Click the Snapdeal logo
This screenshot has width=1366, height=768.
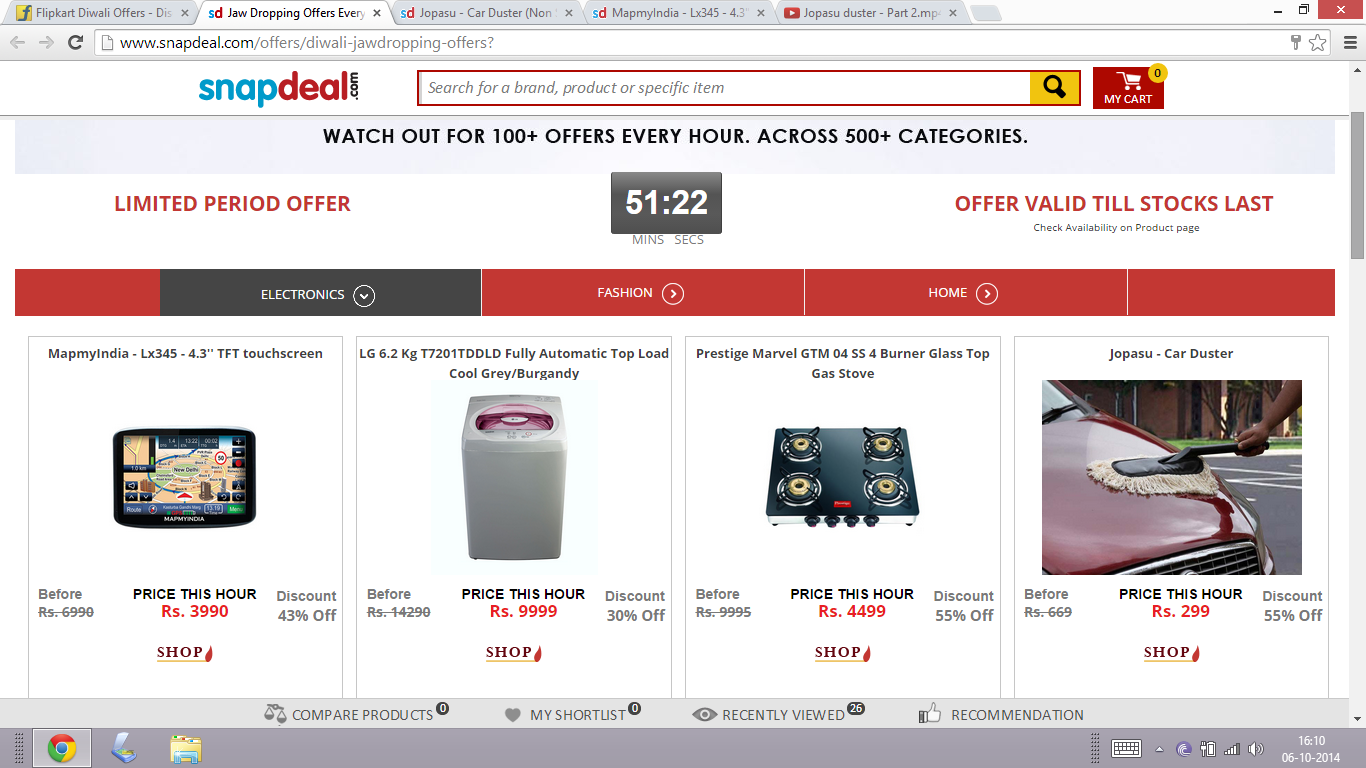(x=279, y=88)
